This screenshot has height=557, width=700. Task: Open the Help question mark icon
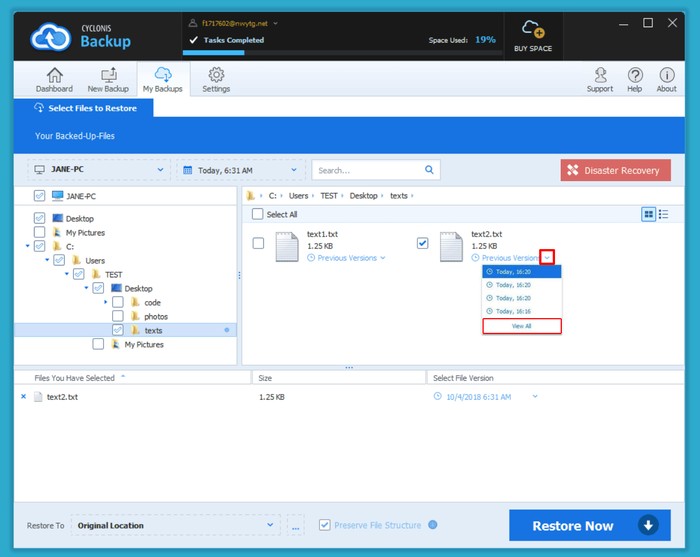(x=635, y=76)
